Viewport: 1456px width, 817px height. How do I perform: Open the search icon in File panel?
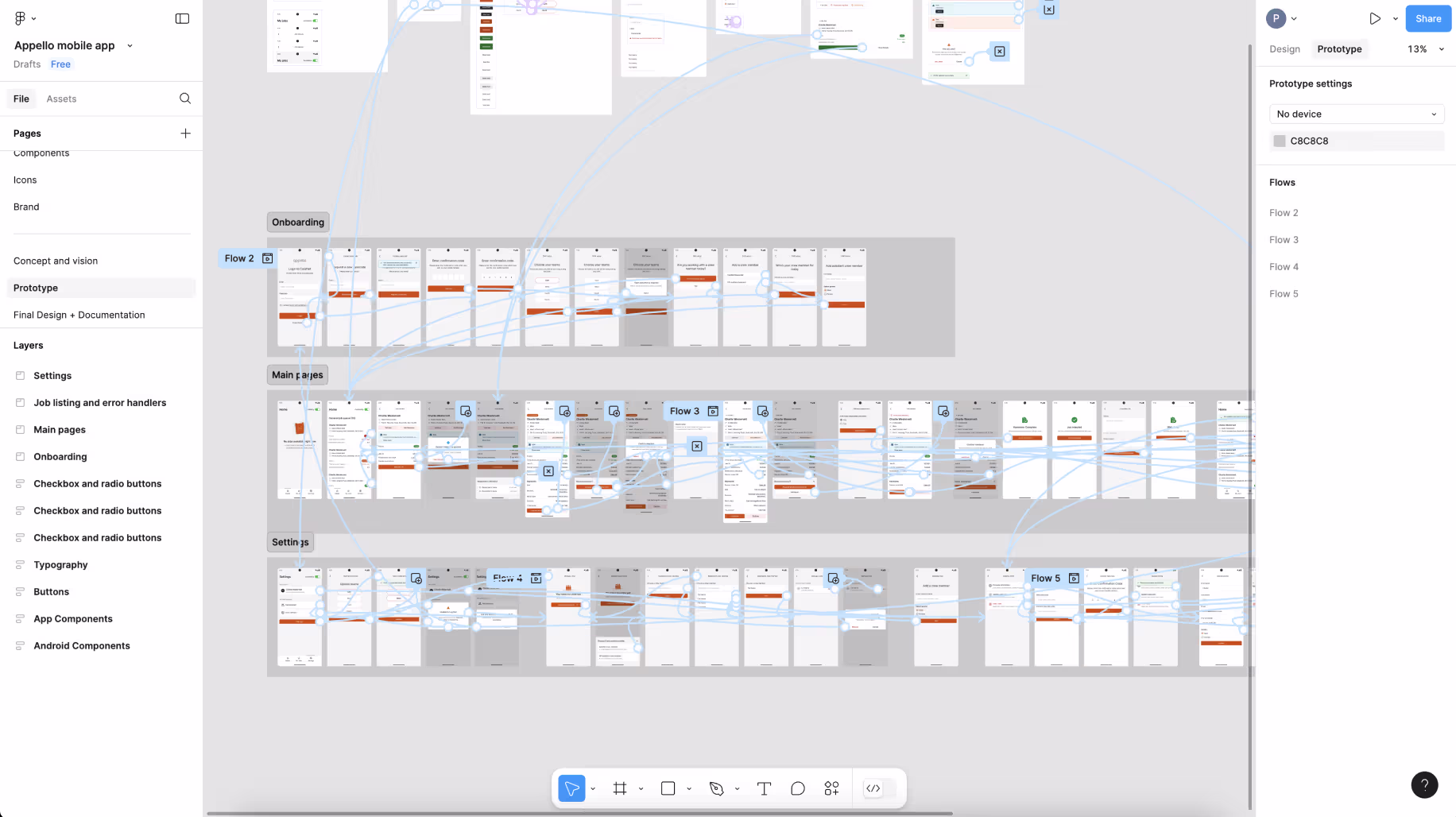[185, 99]
